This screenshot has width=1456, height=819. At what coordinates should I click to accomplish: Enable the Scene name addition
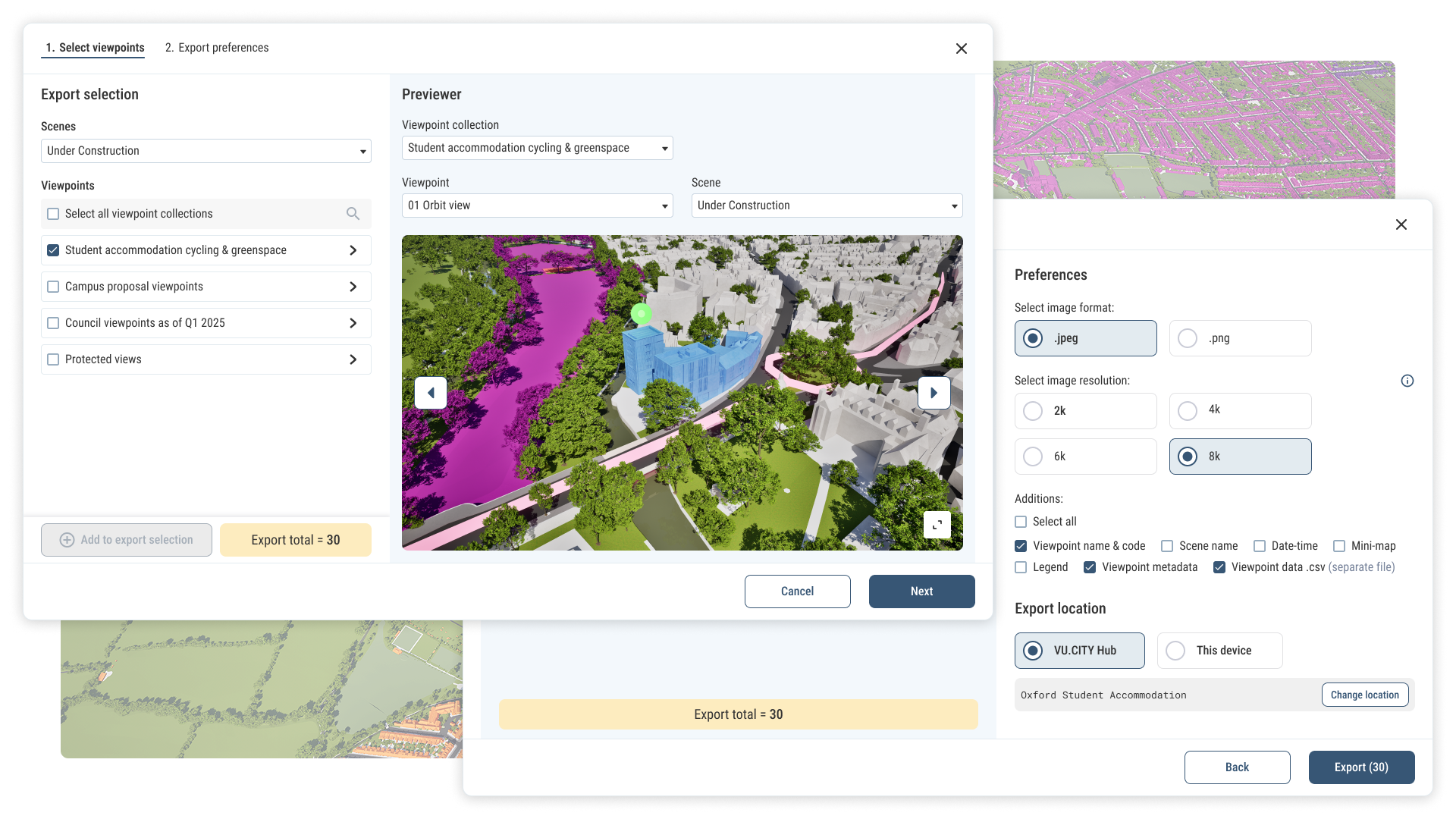pyautogui.click(x=1167, y=546)
